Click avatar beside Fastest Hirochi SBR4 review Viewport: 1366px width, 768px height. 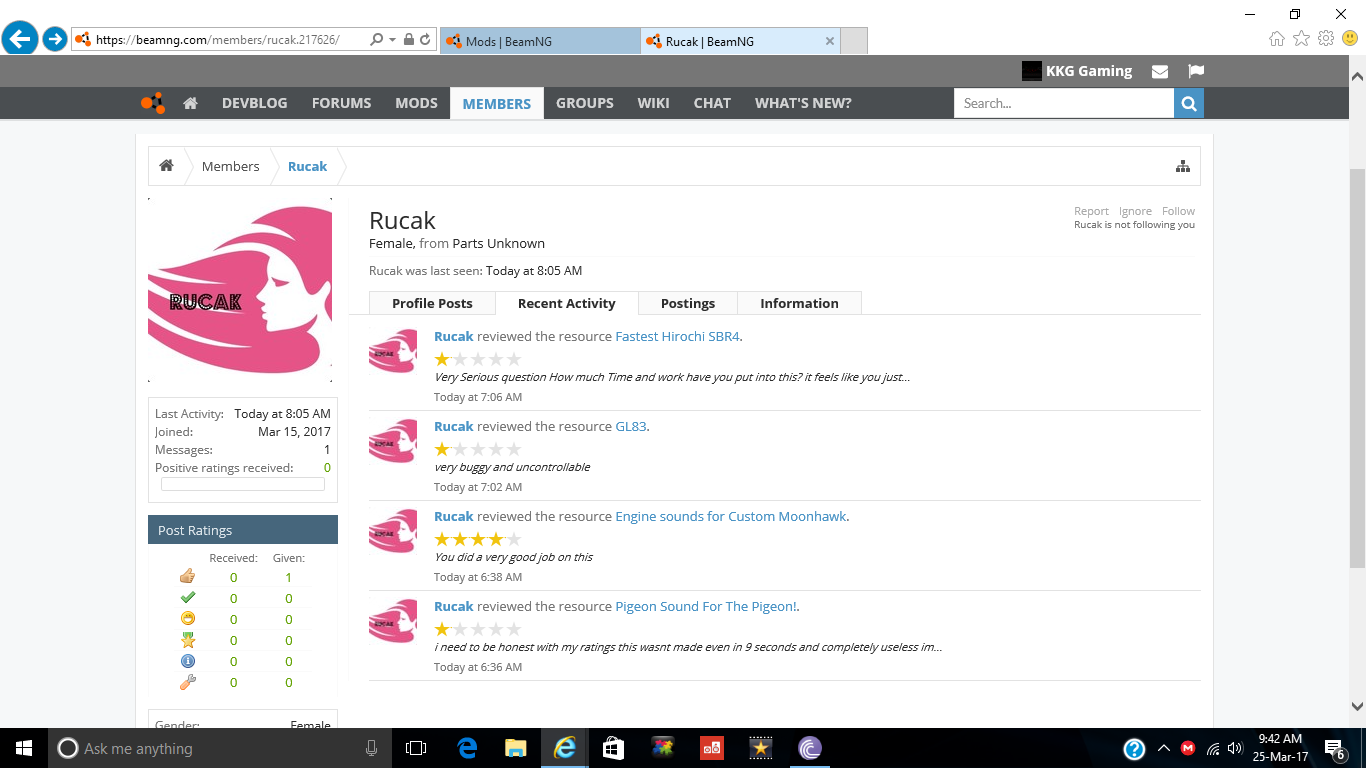(393, 351)
